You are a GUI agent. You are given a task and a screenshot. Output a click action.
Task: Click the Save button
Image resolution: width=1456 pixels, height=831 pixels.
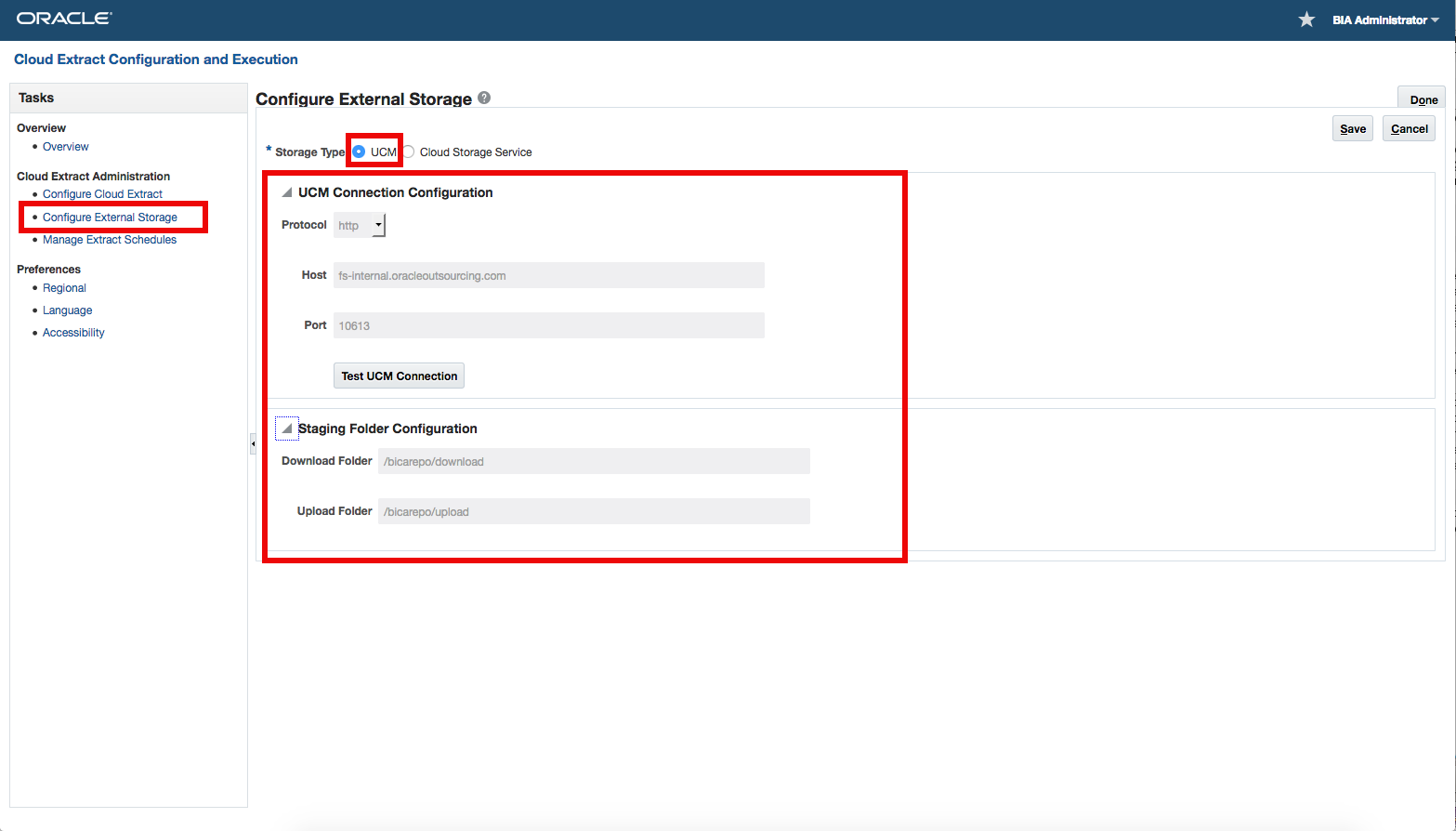coord(1352,129)
